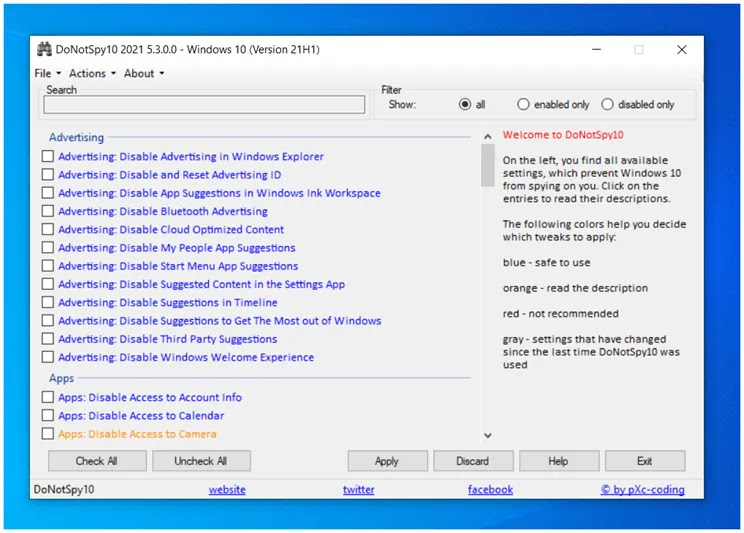The width and height of the screenshot is (744, 533).
Task: Click the About menu dropdown arrow
Action: [x=162, y=74]
